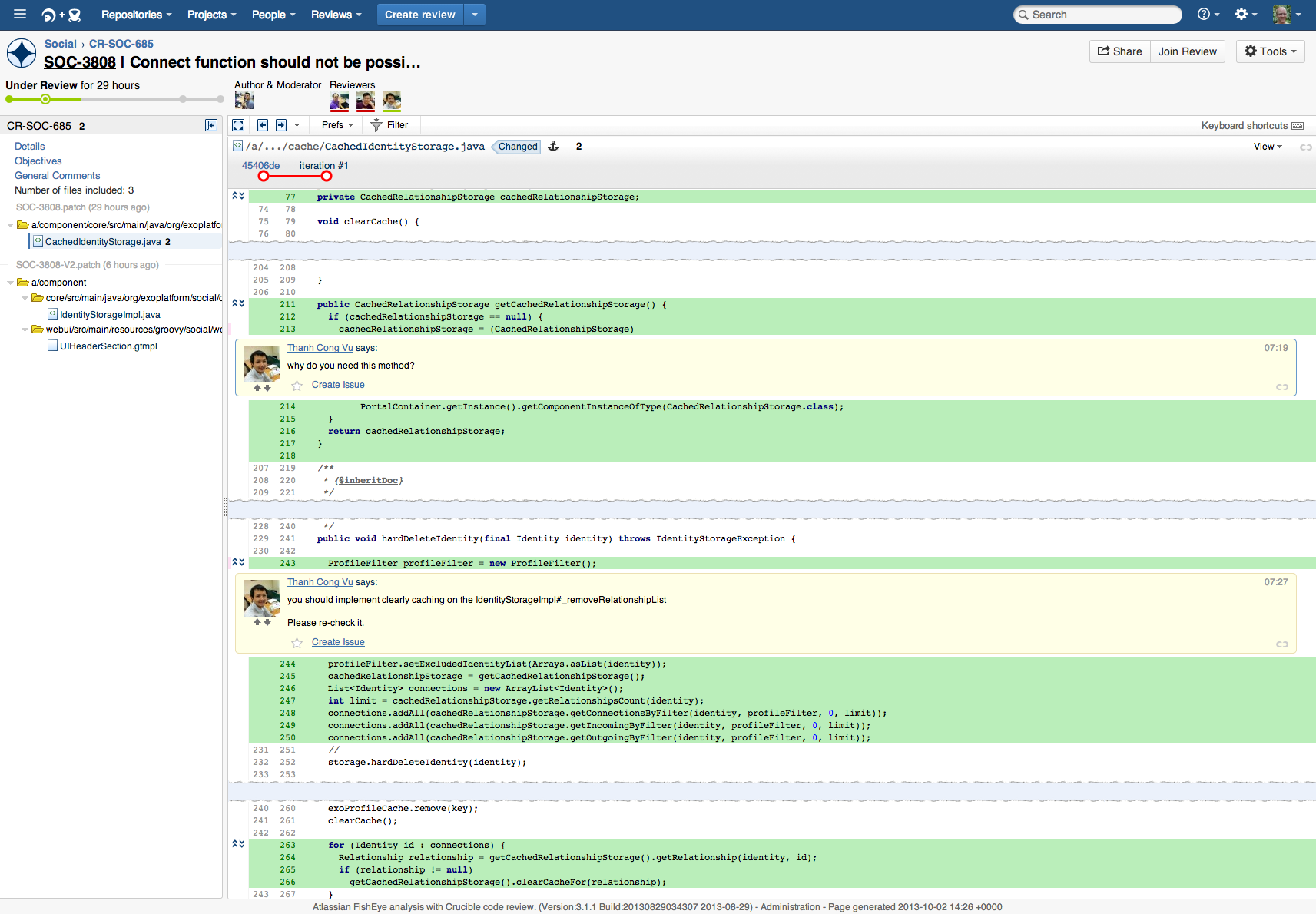Open the Prefs dropdown
1316x914 pixels.
click(337, 125)
